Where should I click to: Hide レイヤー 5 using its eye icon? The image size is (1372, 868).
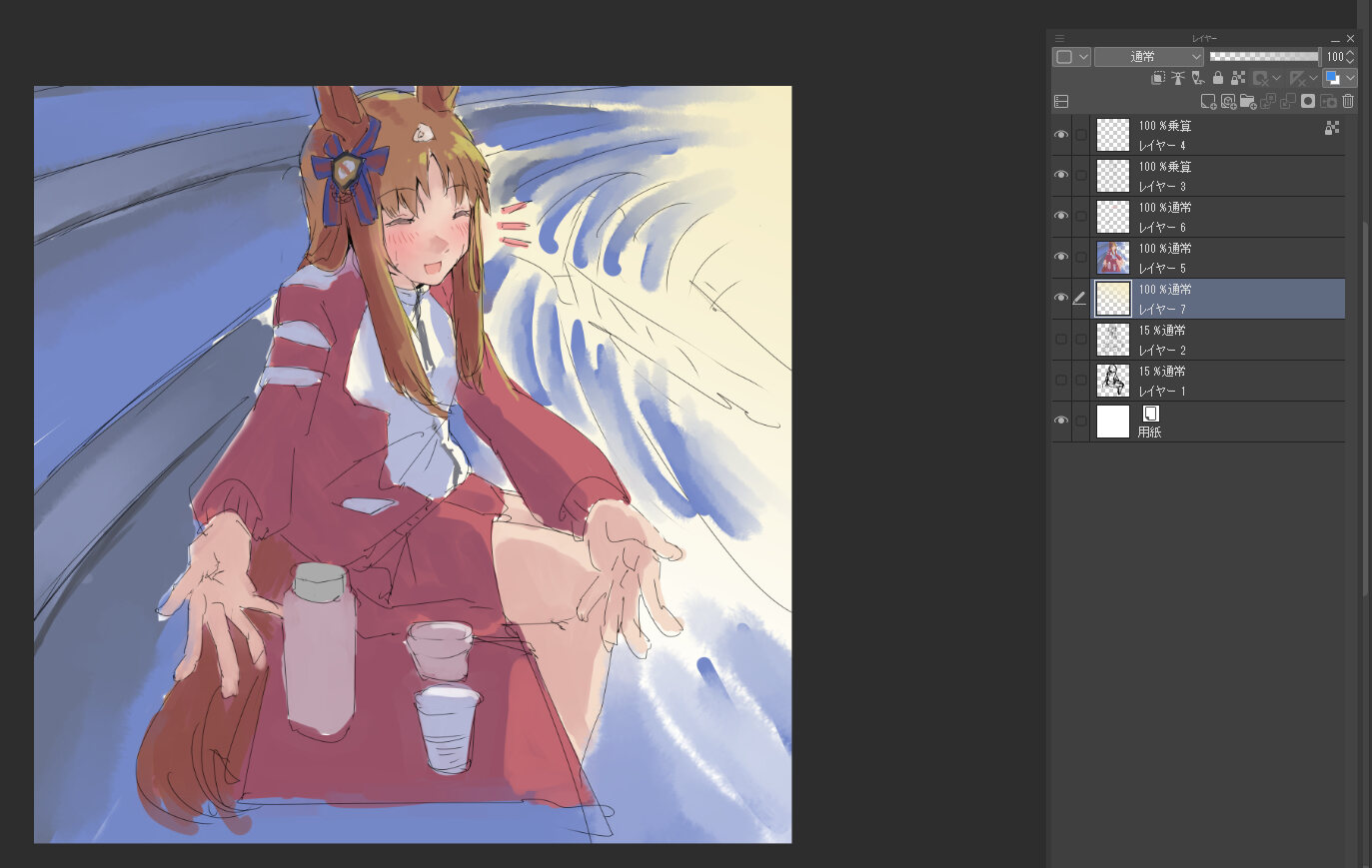pyautogui.click(x=1061, y=258)
